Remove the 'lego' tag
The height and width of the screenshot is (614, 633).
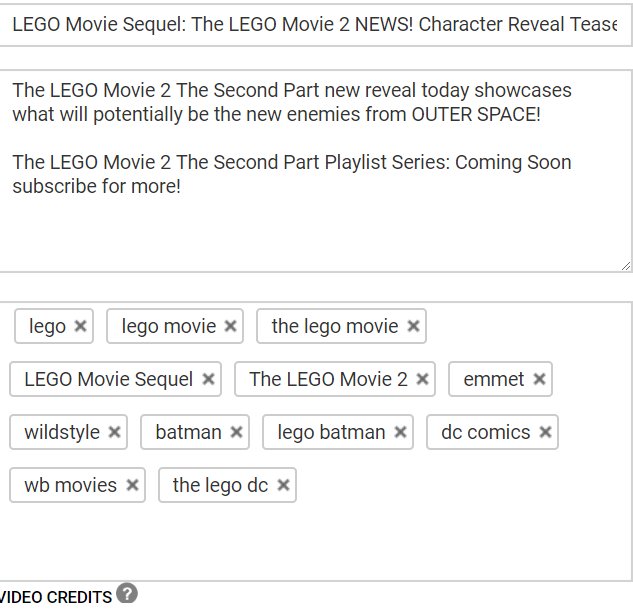point(80,326)
